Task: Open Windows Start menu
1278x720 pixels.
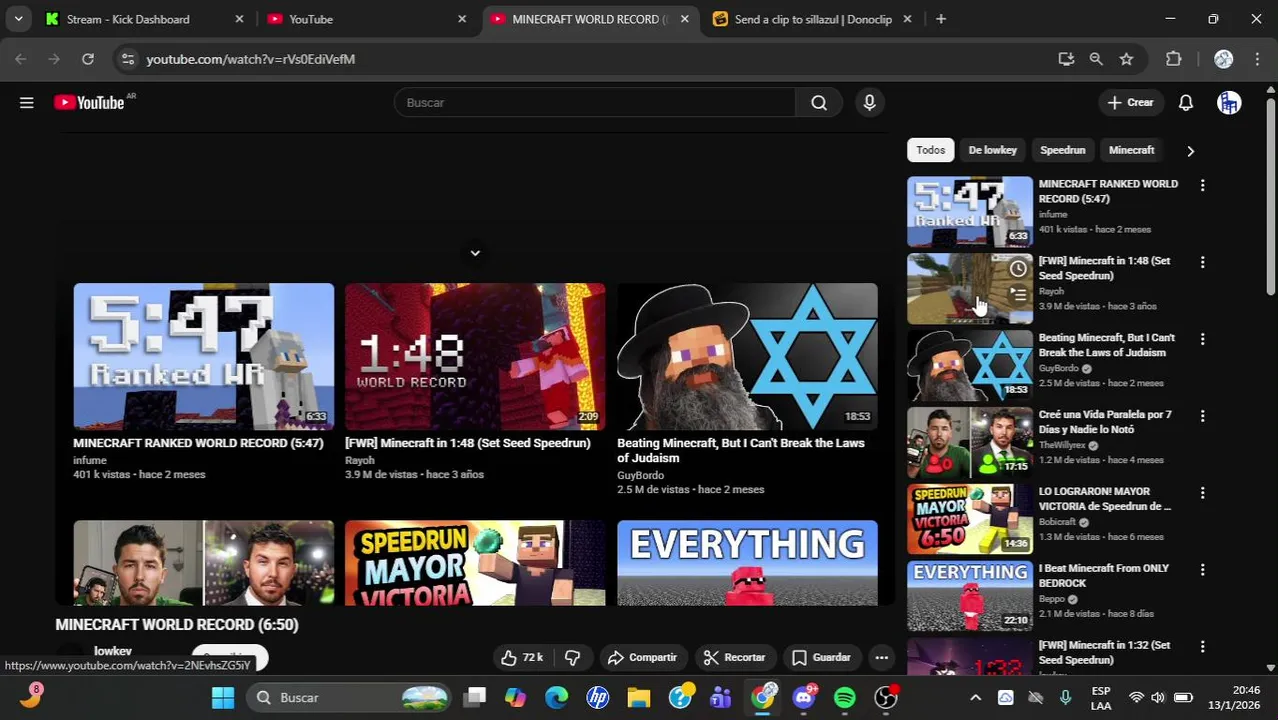Action: pos(222,697)
